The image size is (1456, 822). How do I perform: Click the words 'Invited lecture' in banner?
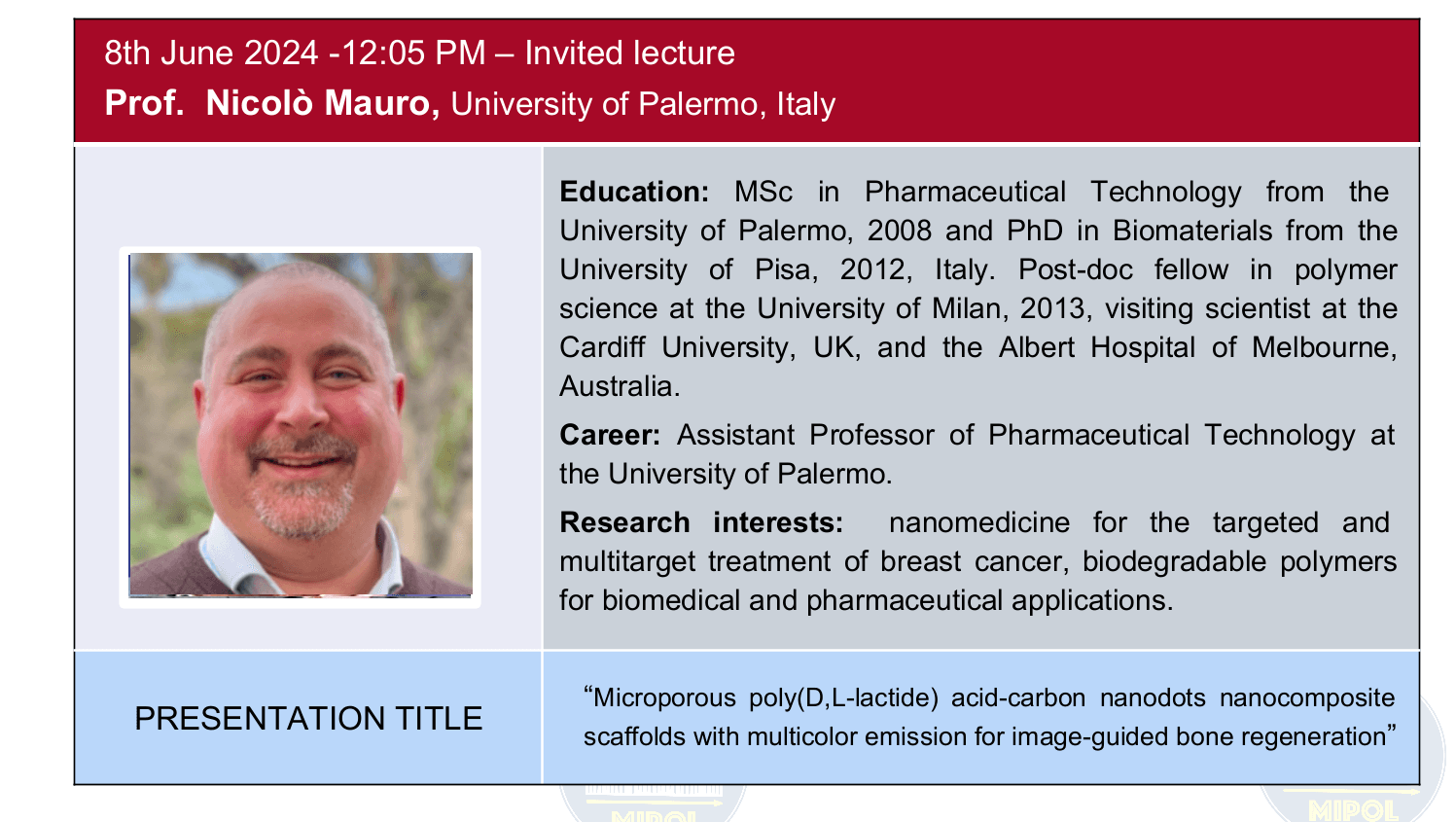(629, 53)
